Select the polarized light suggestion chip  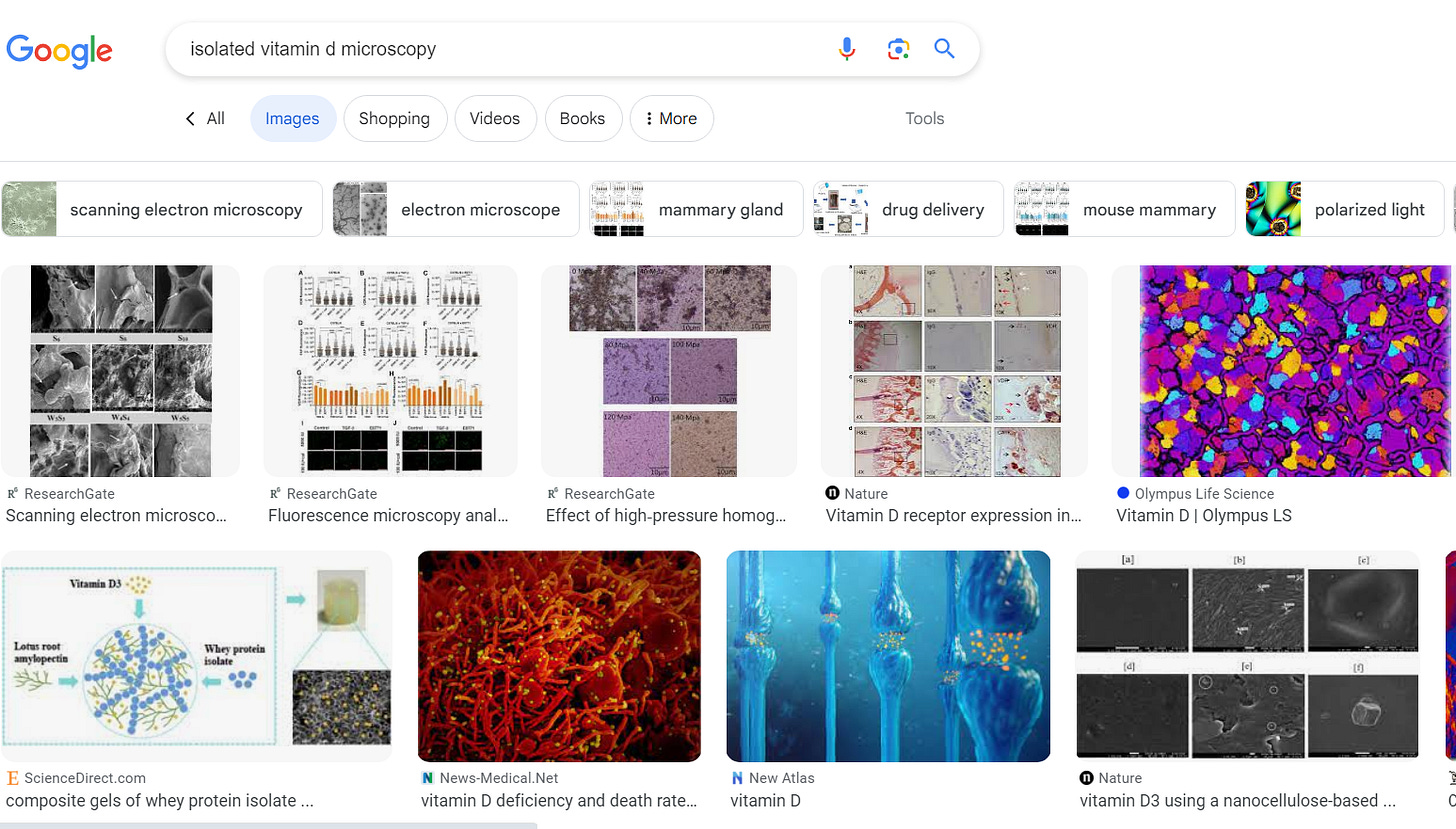(1345, 209)
